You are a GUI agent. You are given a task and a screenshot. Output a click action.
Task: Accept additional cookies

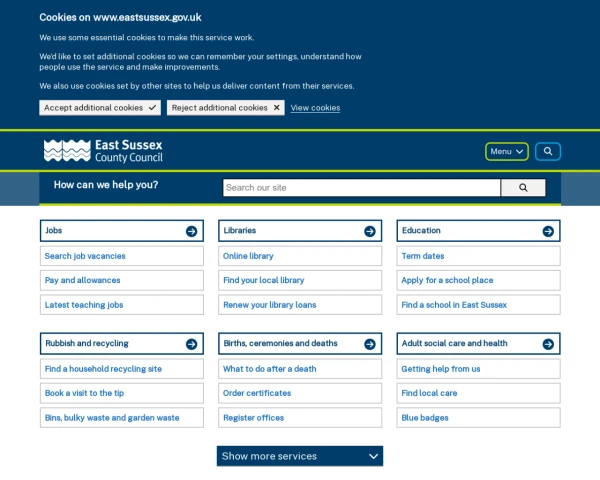(x=100, y=108)
